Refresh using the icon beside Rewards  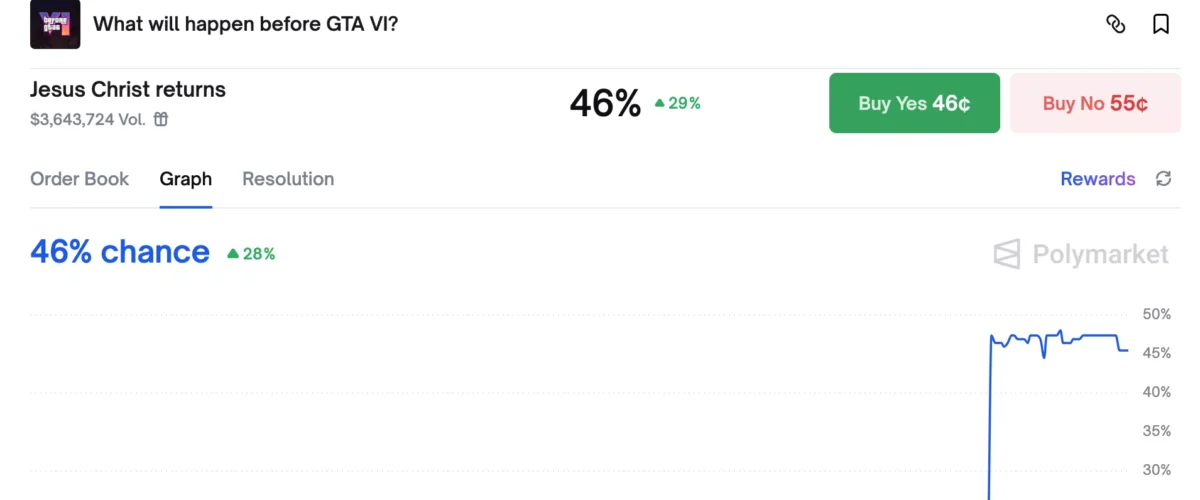[1163, 179]
